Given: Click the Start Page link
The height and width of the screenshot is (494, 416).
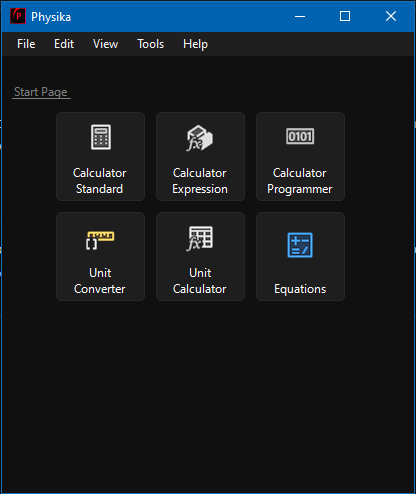Looking at the screenshot, I should coord(41,92).
